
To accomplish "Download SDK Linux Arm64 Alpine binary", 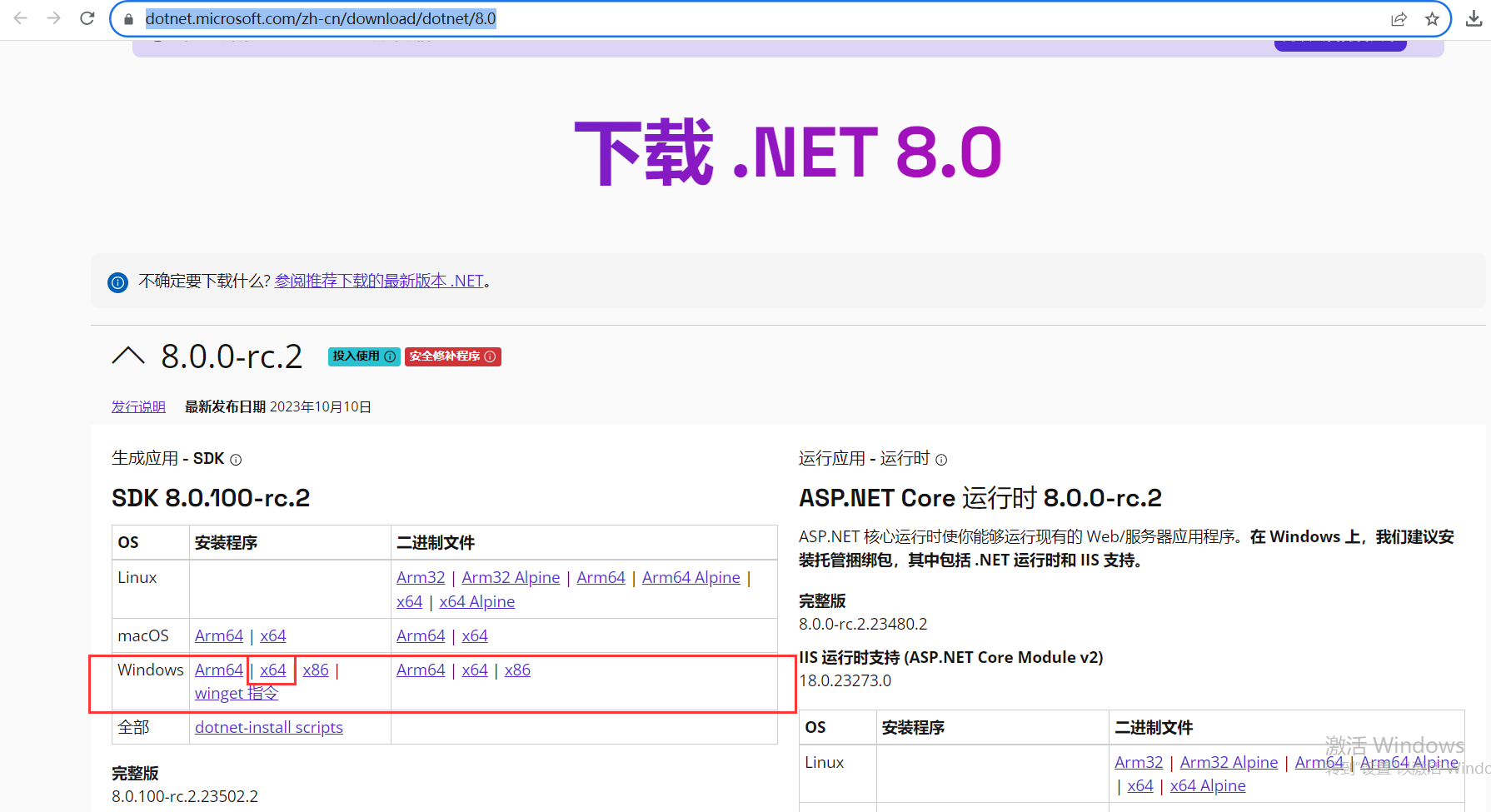I will (691, 577).
